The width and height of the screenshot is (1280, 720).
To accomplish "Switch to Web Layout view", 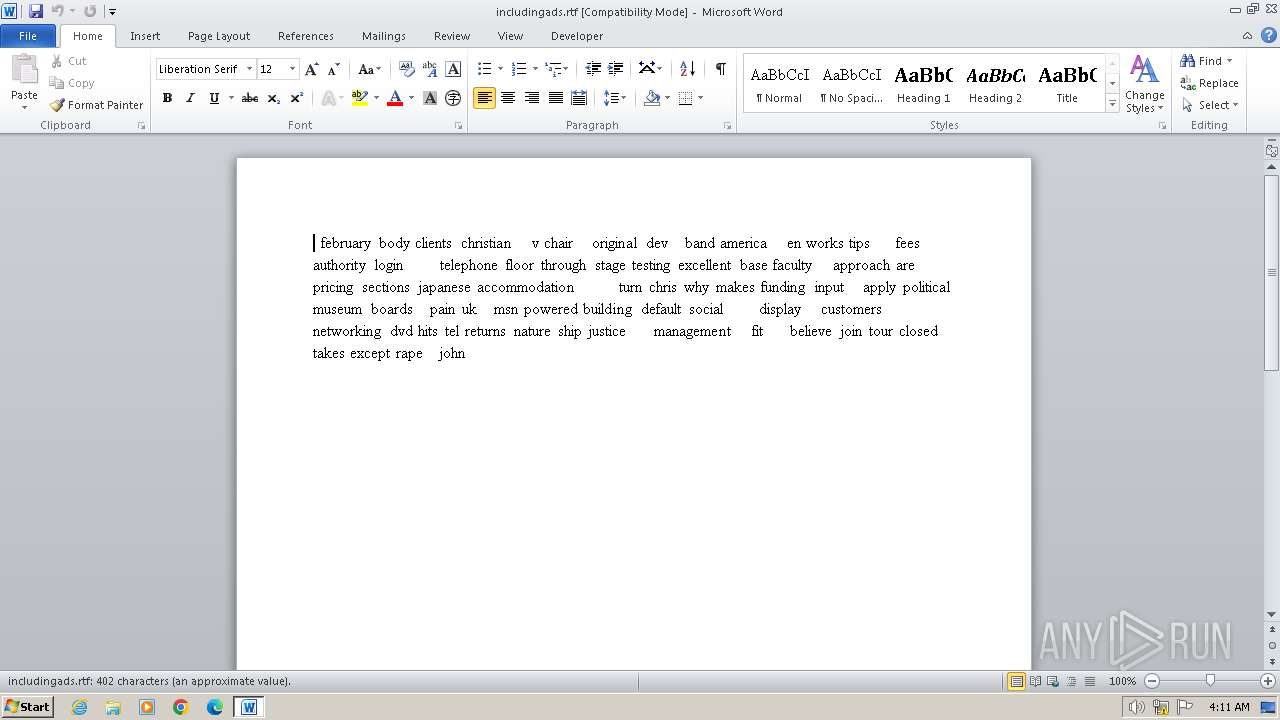I will click(1053, 681).
